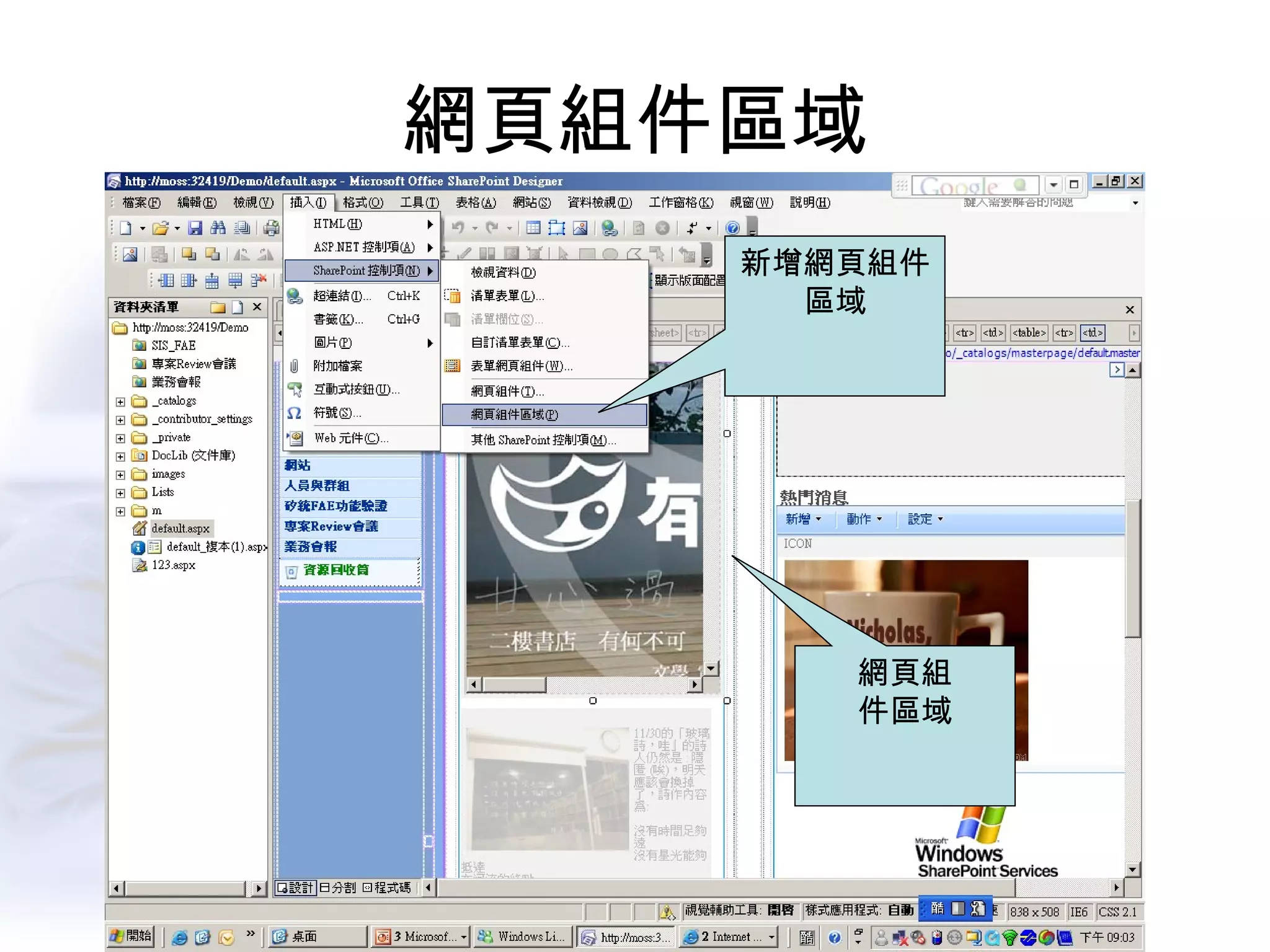Image resolution: width=1270 pixels, height=952 pixels.
Task: Click the 業務會報 navigation link
Action: click(310, 547)
